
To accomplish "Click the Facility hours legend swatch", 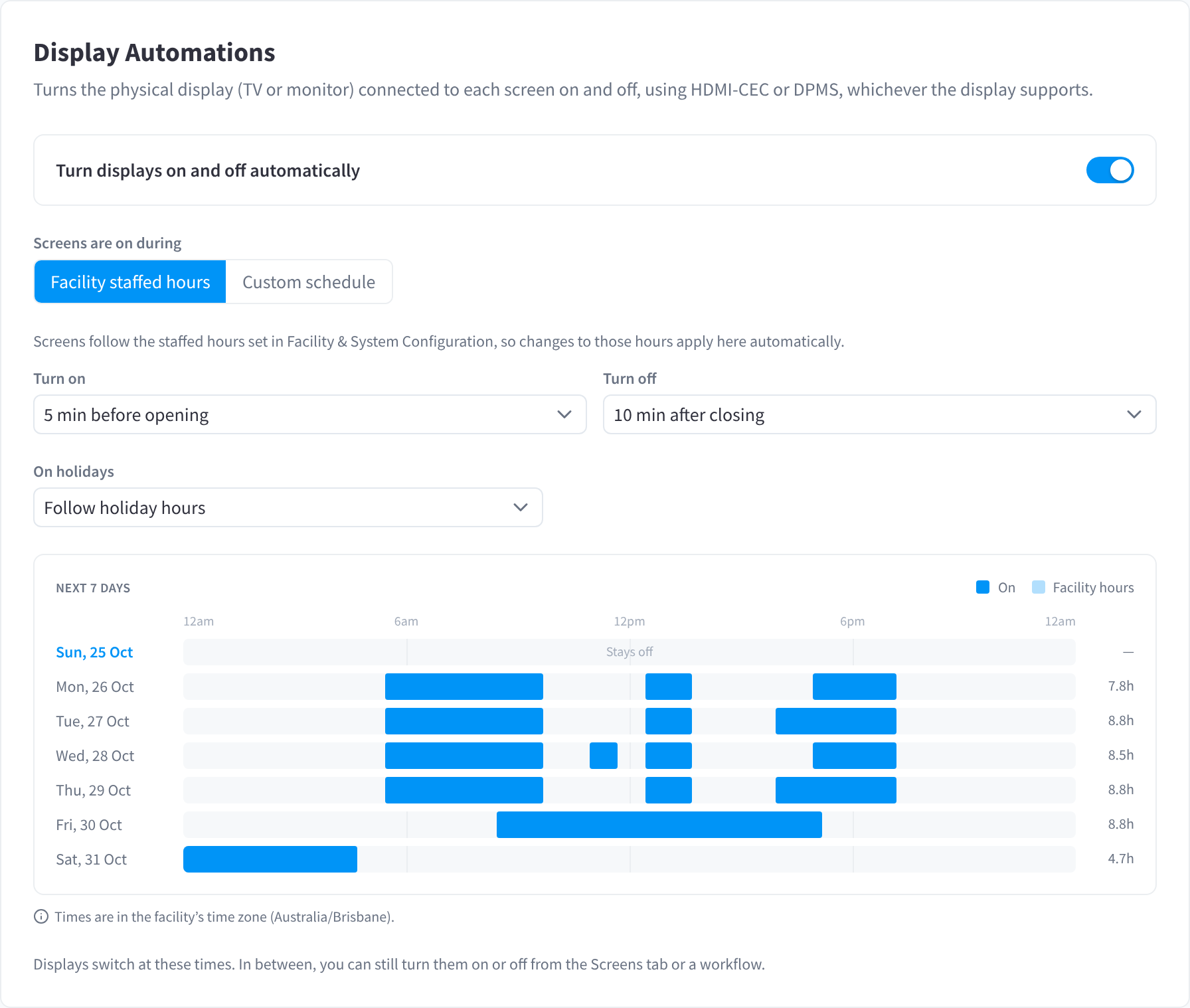I will [x=1039, y=587].
